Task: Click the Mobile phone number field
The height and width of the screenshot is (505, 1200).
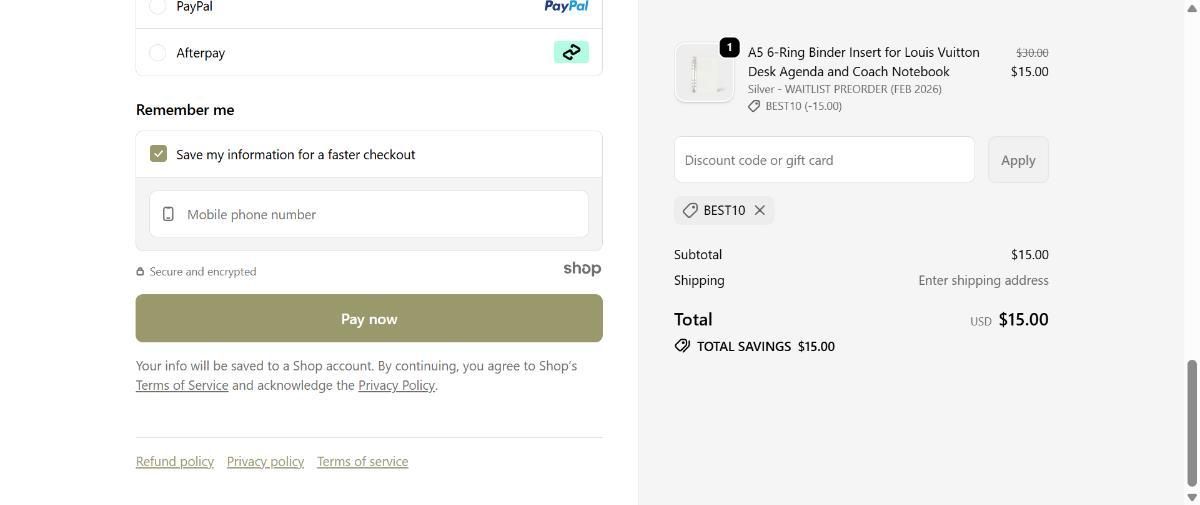Action: pos(380,214)
